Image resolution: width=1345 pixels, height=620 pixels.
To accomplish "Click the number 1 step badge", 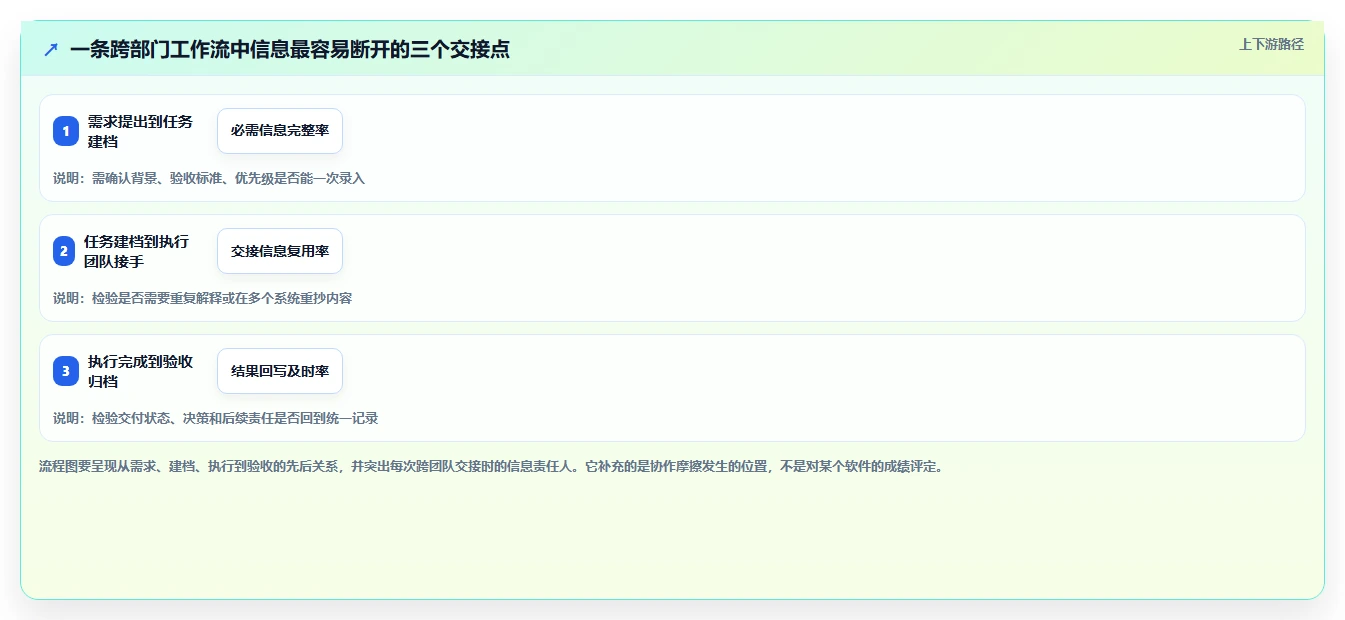I will (66, 131).
